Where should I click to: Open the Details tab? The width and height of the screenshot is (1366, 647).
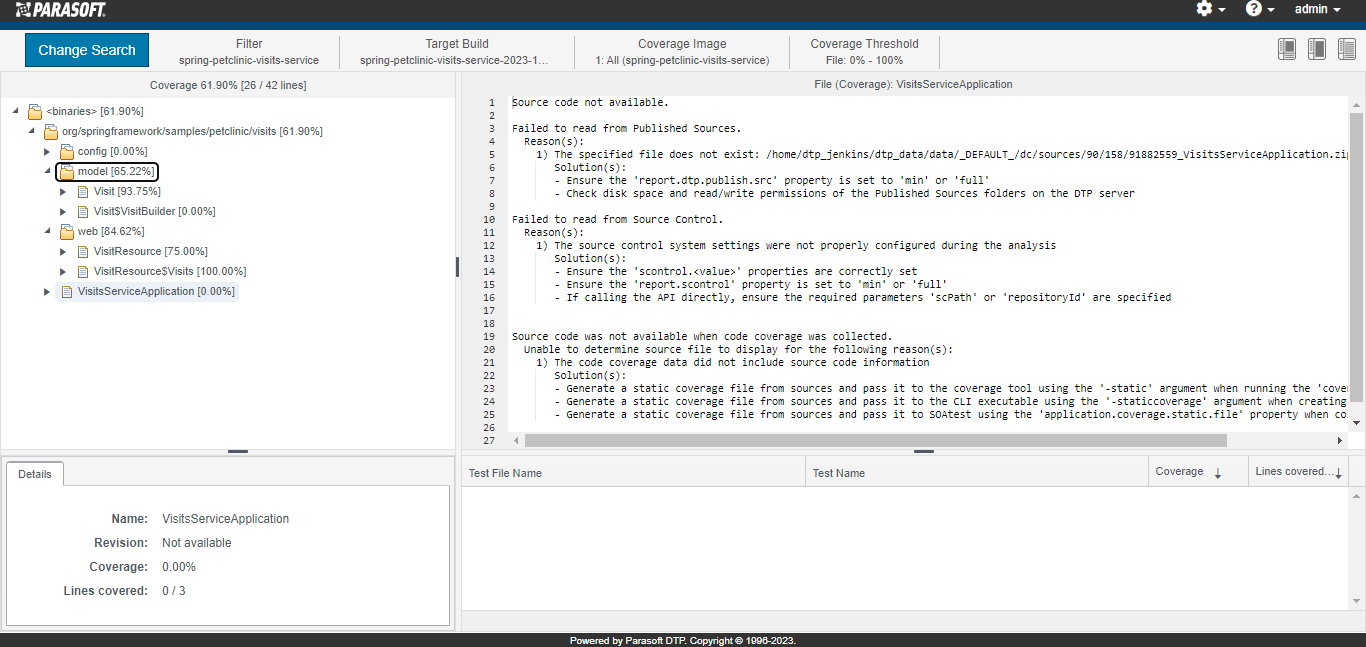tap(35, 474)
